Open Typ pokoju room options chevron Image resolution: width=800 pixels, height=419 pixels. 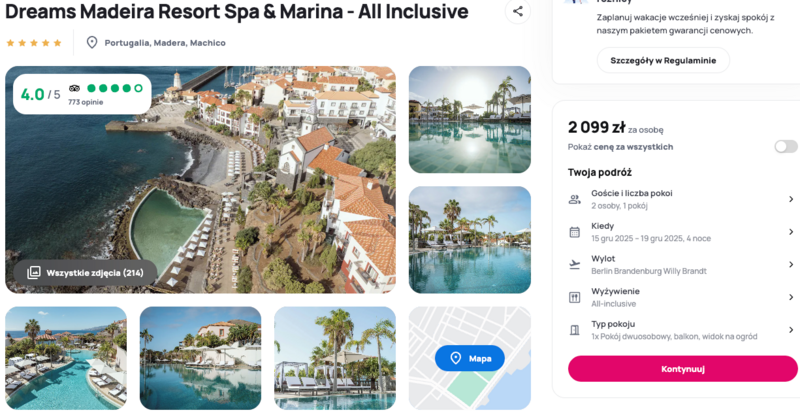[x=790, y=329]
